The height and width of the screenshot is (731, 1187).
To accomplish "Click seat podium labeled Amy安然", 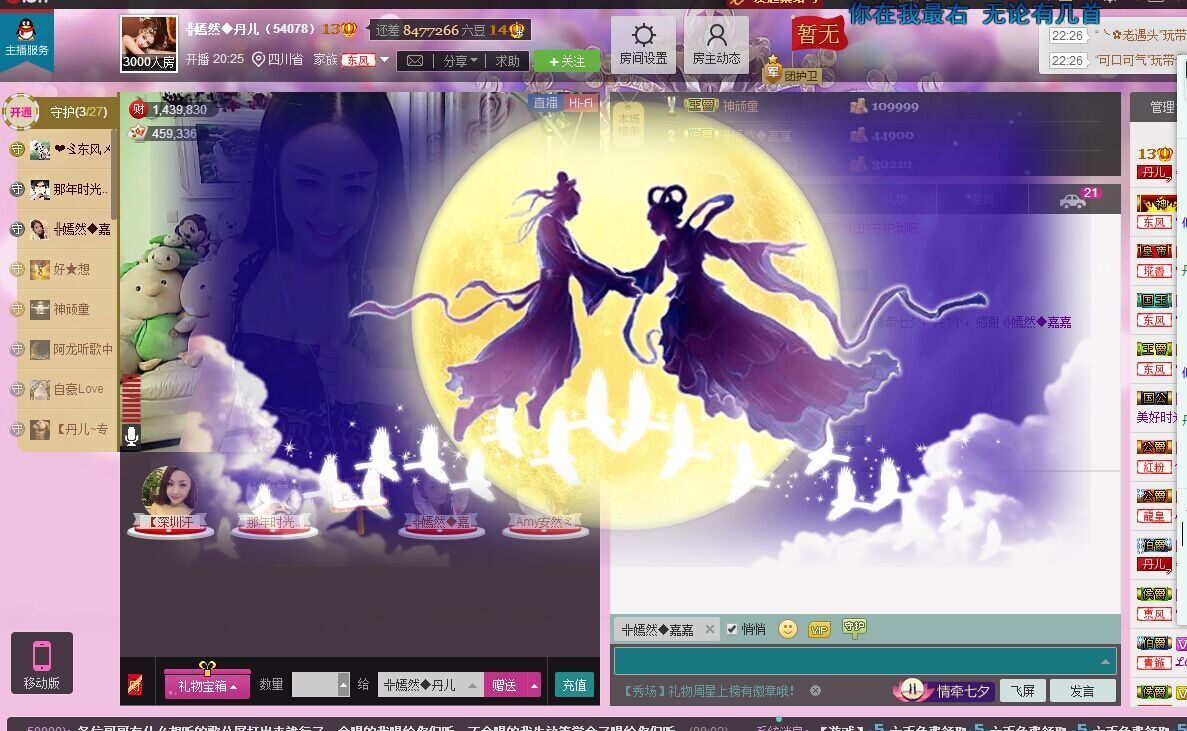I will point(545,522).
